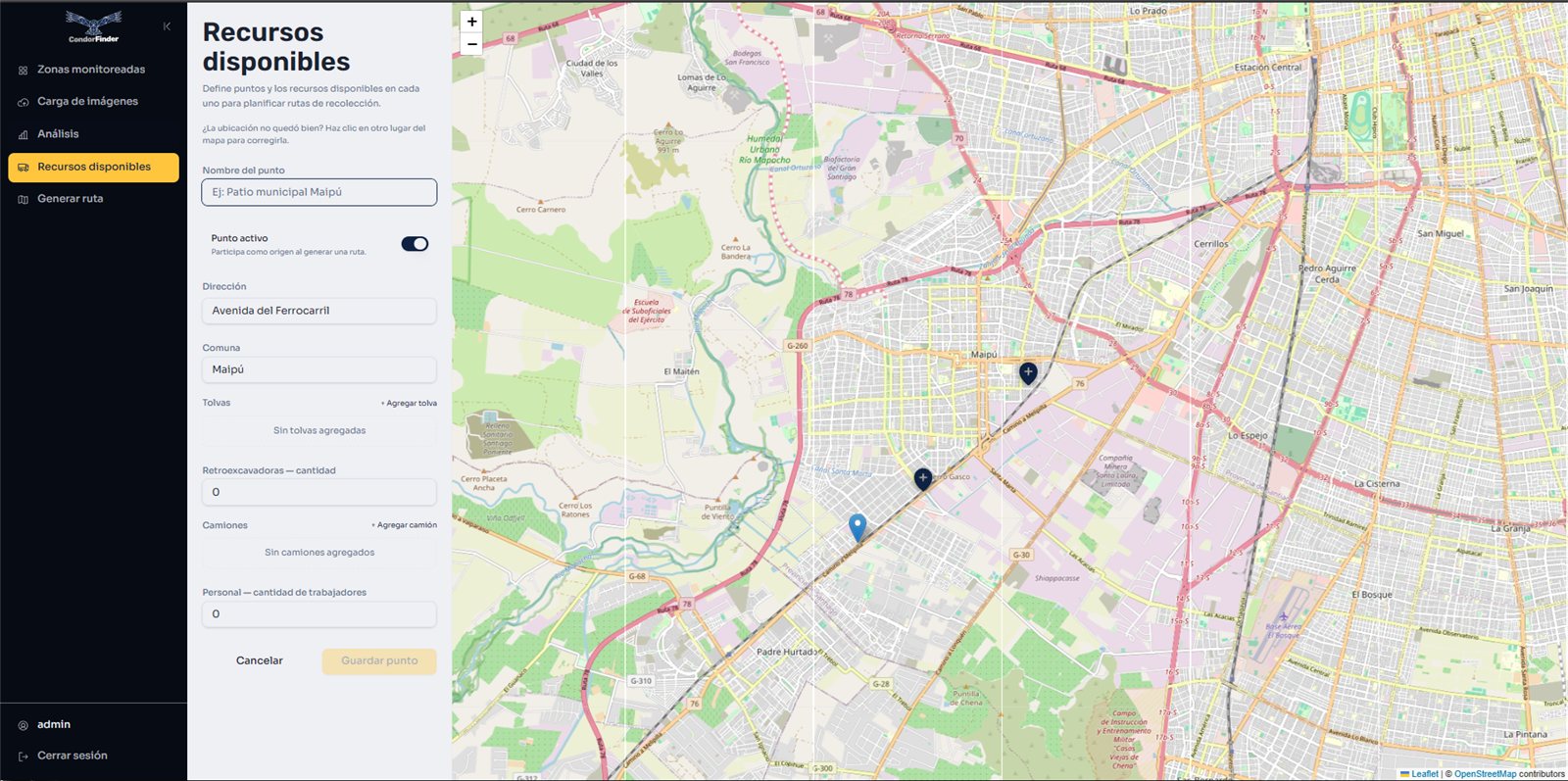This screenshot has height=781, width=1568.
Task: Zoom out on the map
Action: click(471, 44)
